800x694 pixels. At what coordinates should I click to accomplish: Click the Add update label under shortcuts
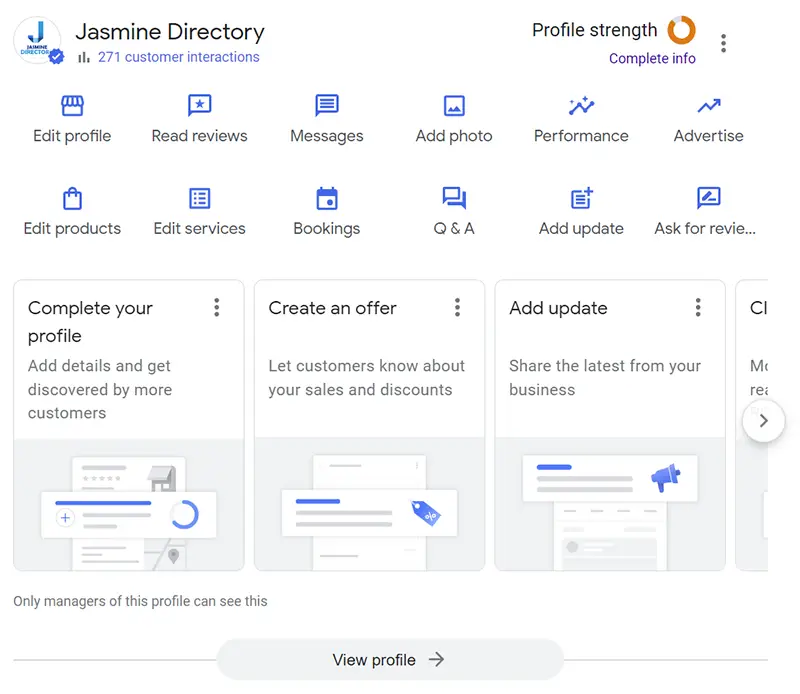pyautogui.click(x=581, y=229)
